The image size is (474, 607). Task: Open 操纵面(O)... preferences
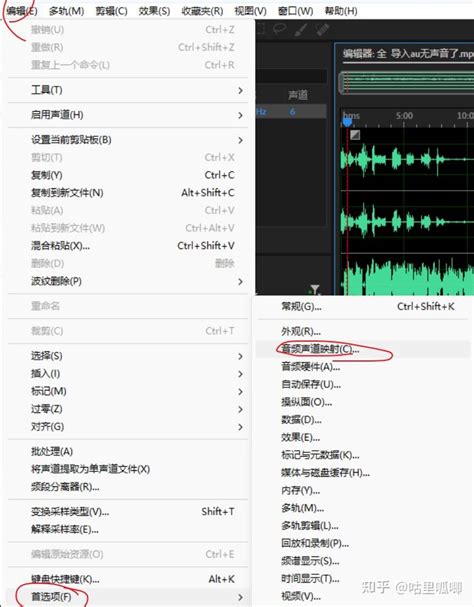pyautogui.click(x=362, y=402)
